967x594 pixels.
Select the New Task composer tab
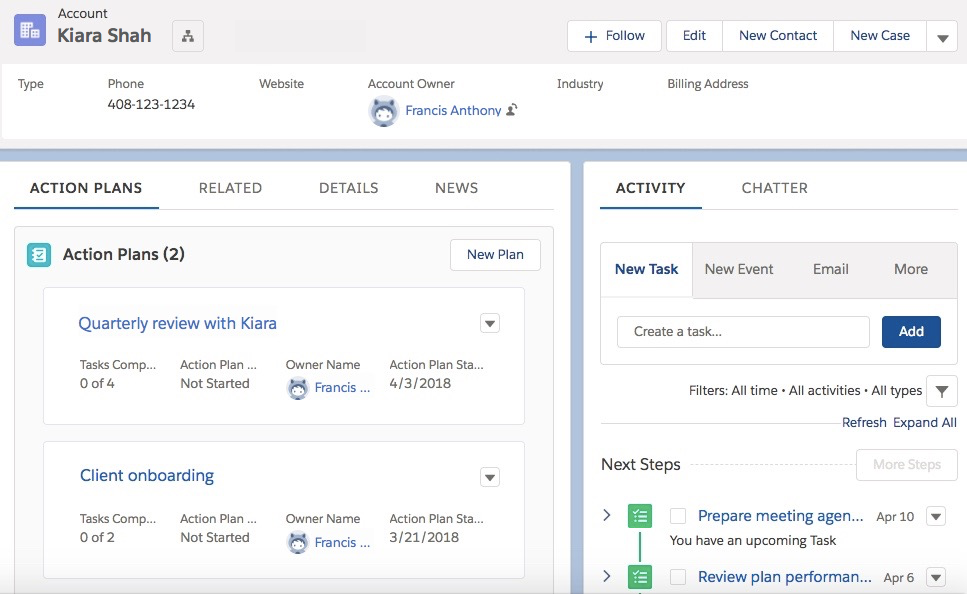pos(646,270)
